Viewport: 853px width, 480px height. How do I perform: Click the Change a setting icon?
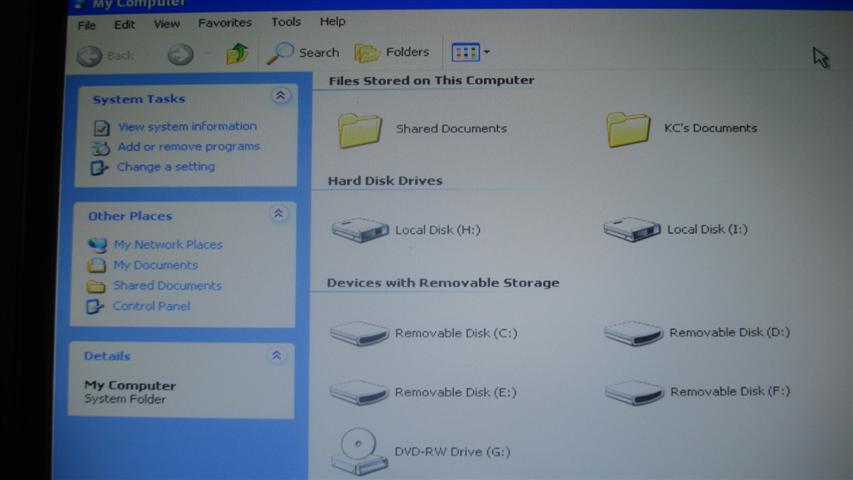click(99, 168)
